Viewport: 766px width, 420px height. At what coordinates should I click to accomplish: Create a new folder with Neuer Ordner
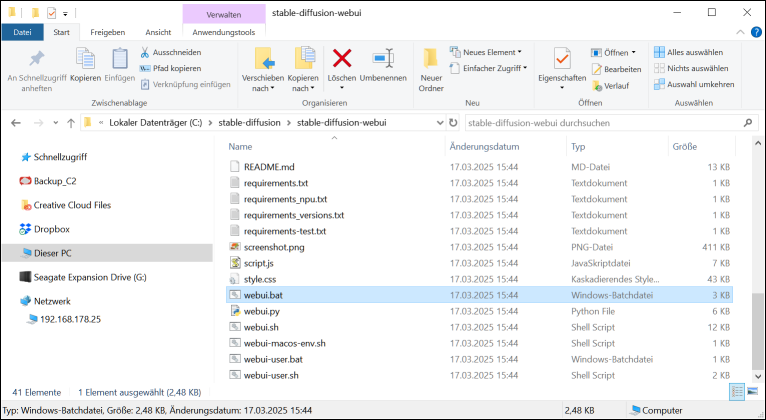click(x=431, y=68)
